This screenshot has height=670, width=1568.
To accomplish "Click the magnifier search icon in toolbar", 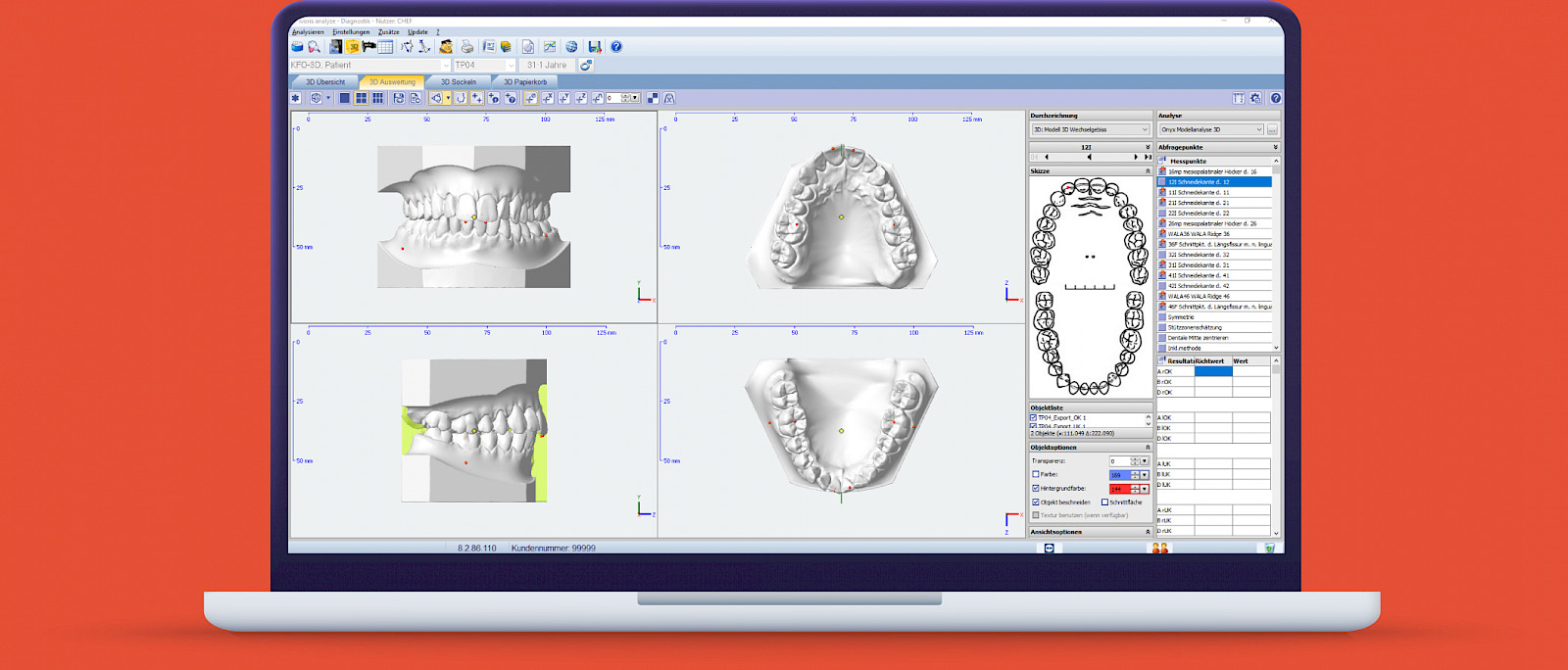I will (x=314, y=47).
